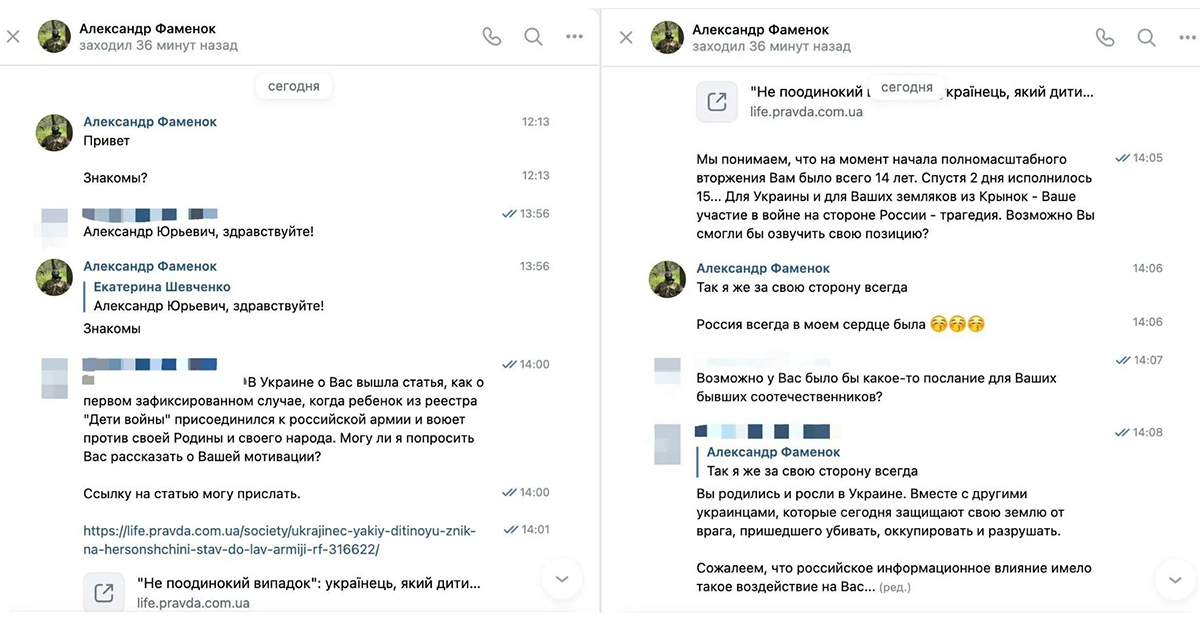Jump to latest messages in right chat

point(1174,578)
